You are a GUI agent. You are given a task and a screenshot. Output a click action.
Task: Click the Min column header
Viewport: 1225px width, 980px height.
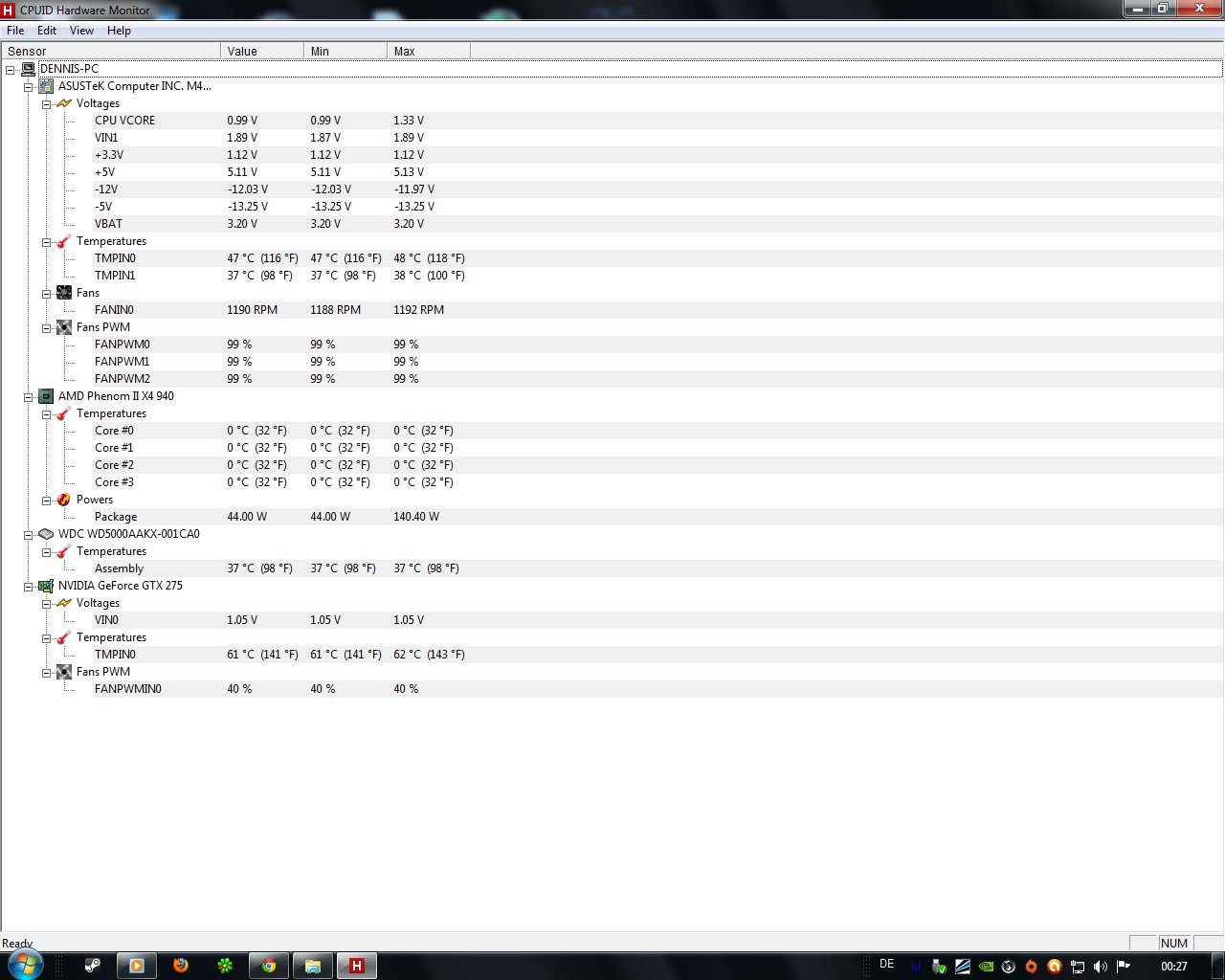pos(345,51)
